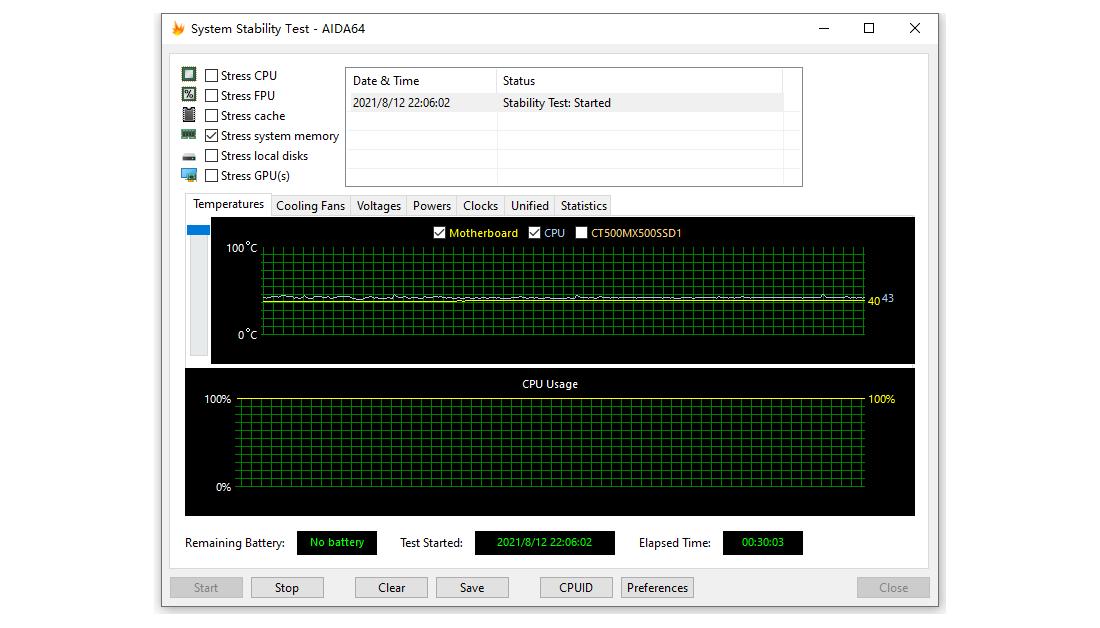
Task: Open the Voltages tab
Action: tap(379, 206)
